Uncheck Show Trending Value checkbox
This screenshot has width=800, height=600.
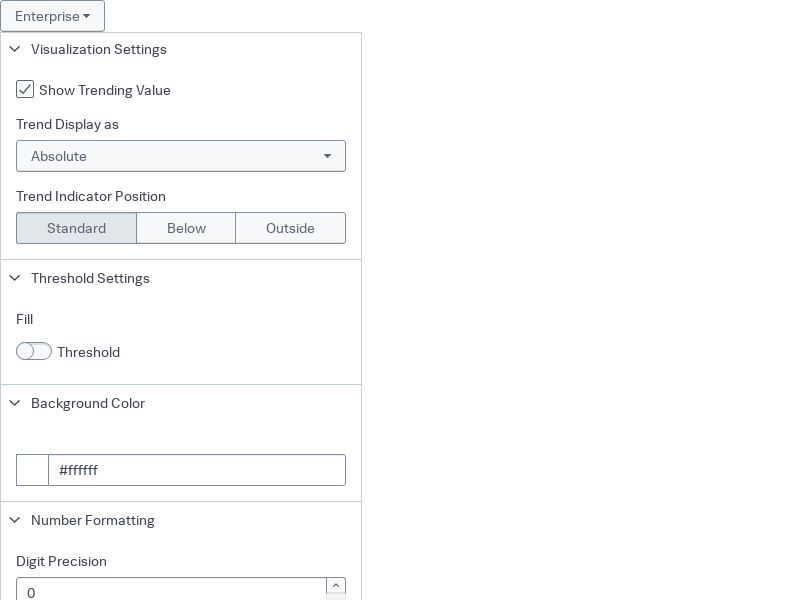point(25,89)
